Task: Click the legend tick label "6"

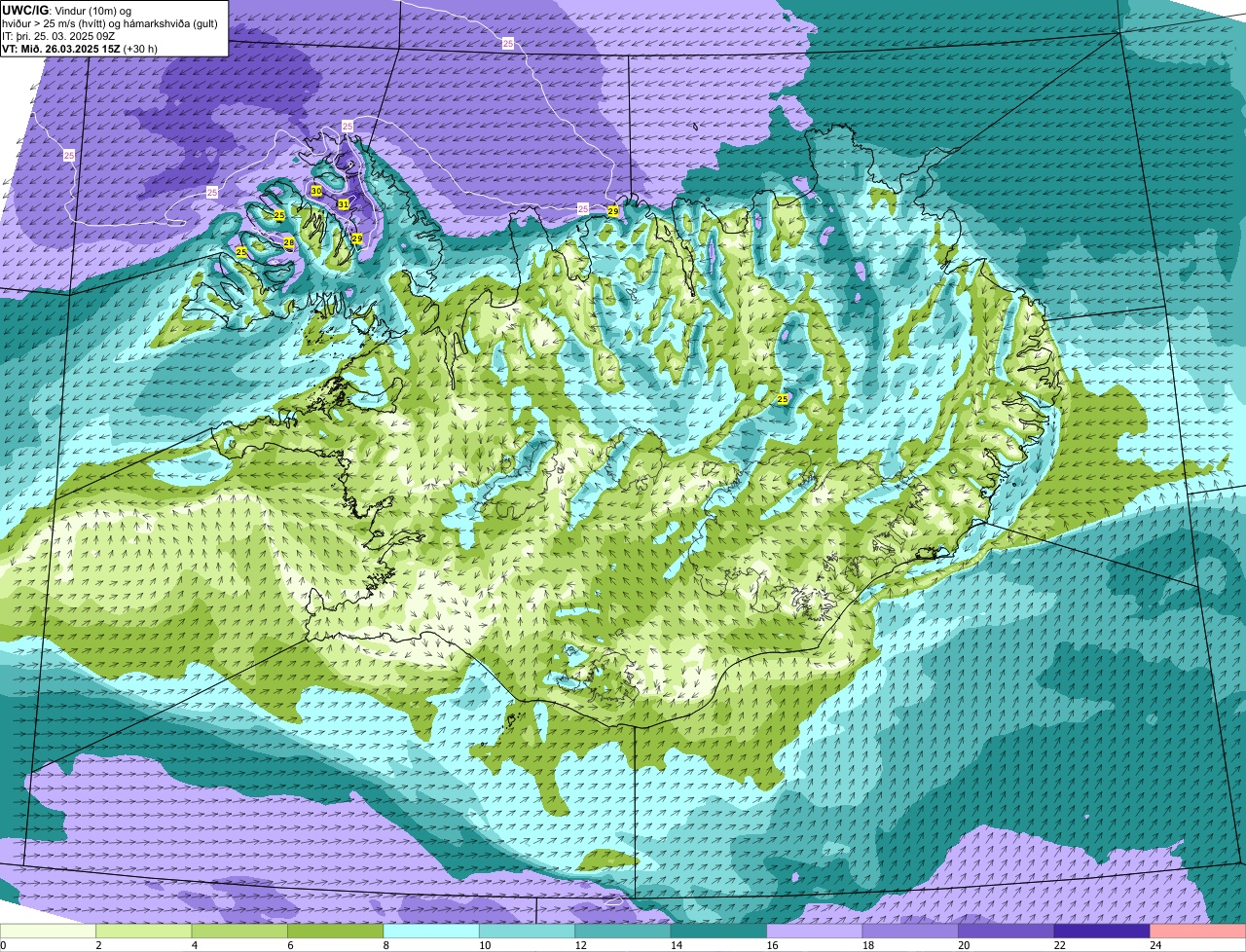Action: pos(290,945)
